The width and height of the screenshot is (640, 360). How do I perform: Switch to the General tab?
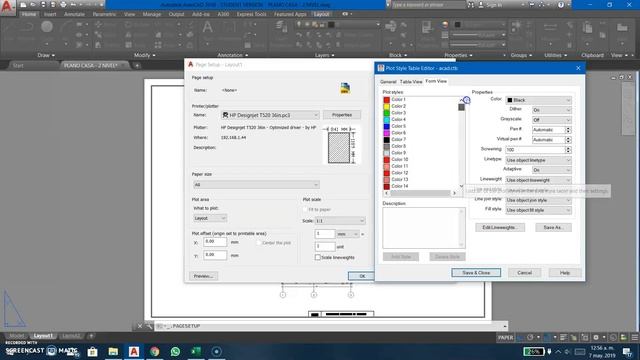tap(388, 82)
